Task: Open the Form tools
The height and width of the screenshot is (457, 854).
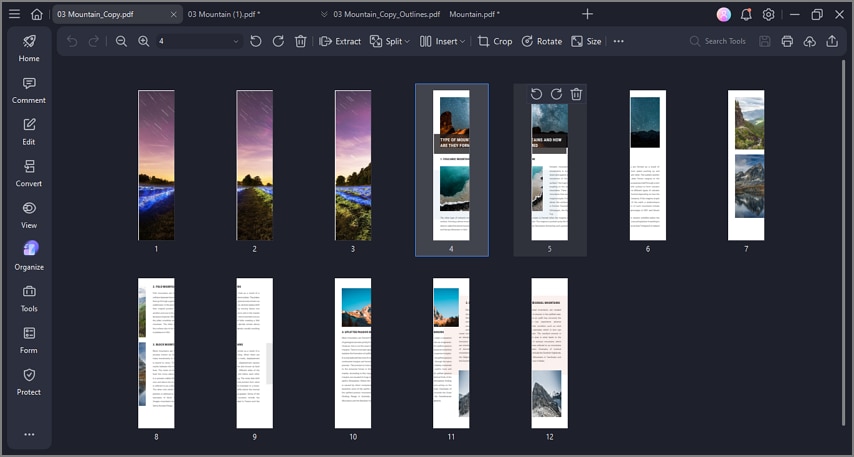Action: click(x=29, y=340)
